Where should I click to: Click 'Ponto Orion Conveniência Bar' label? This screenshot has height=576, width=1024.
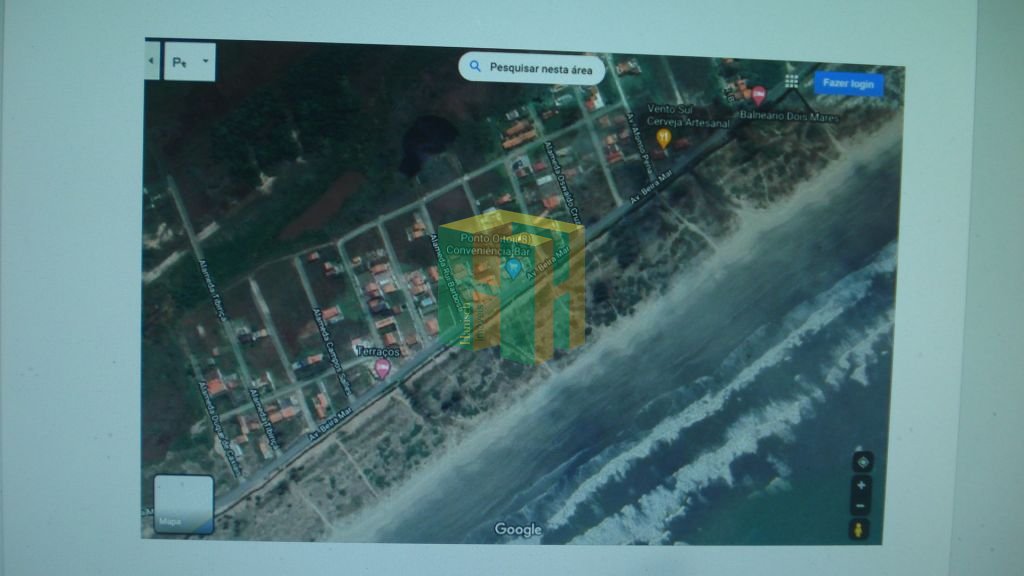[x=488, y=244]
